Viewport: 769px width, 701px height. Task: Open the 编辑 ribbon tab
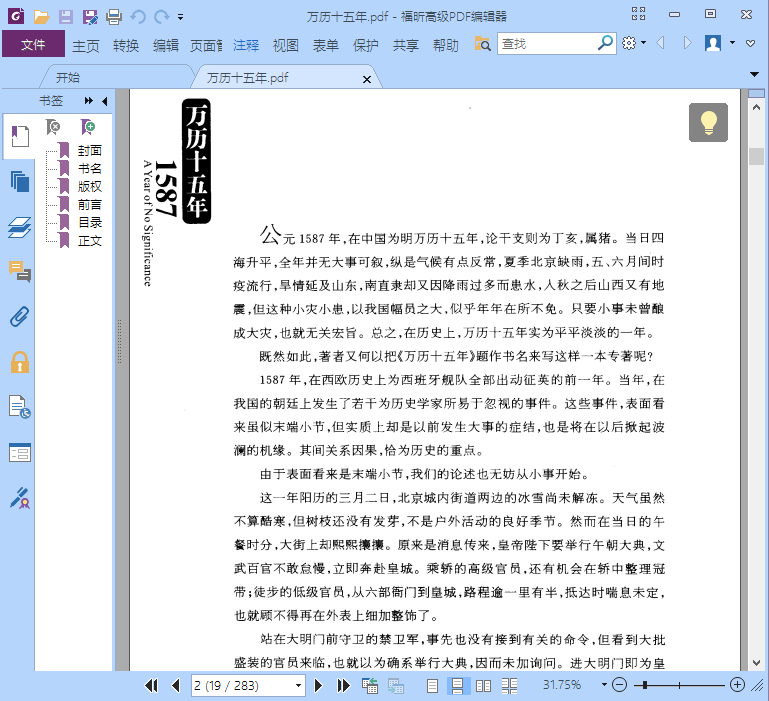click(x=165, y=46)
